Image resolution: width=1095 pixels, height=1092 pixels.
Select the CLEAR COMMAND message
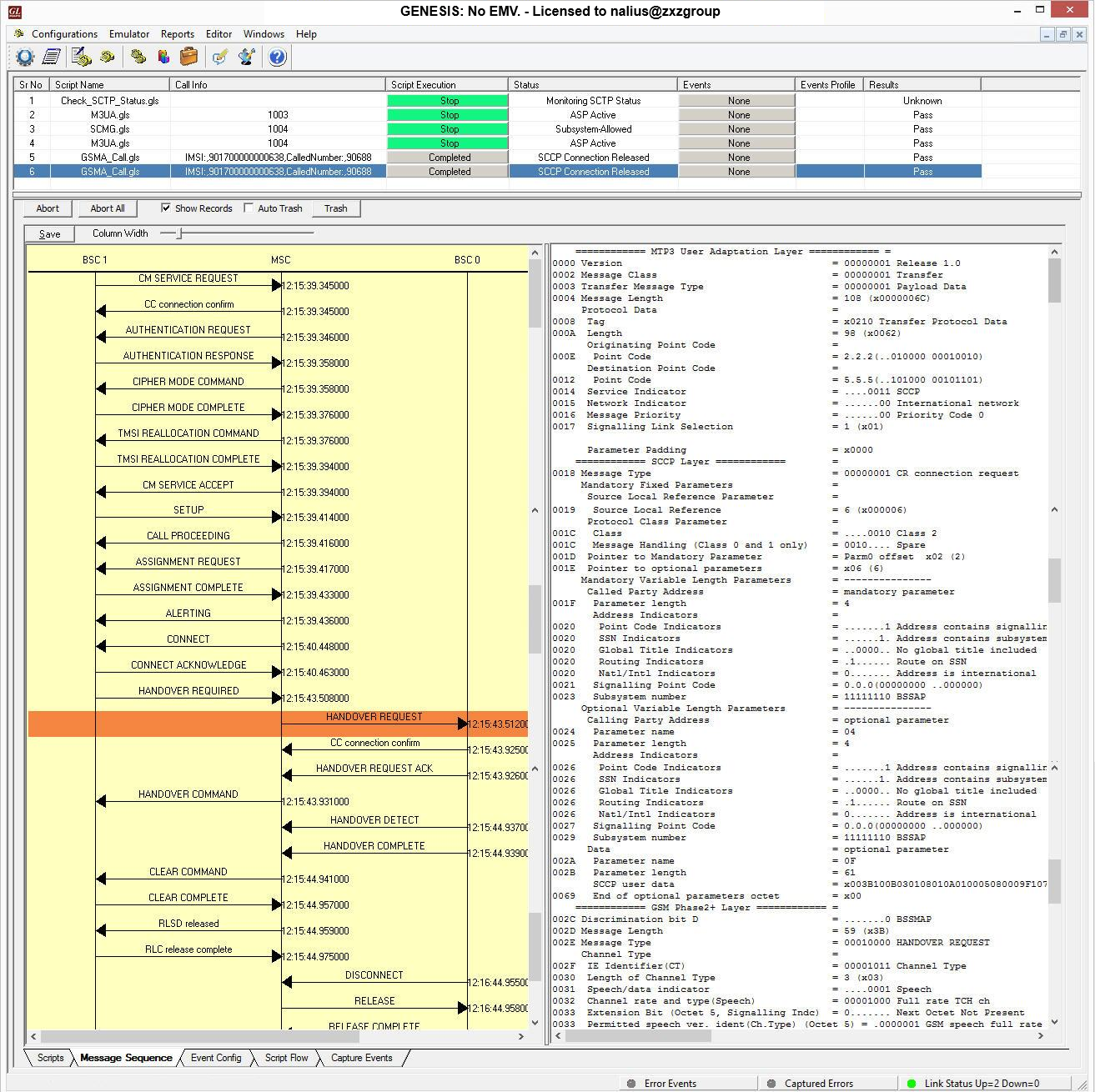point(188,872)
